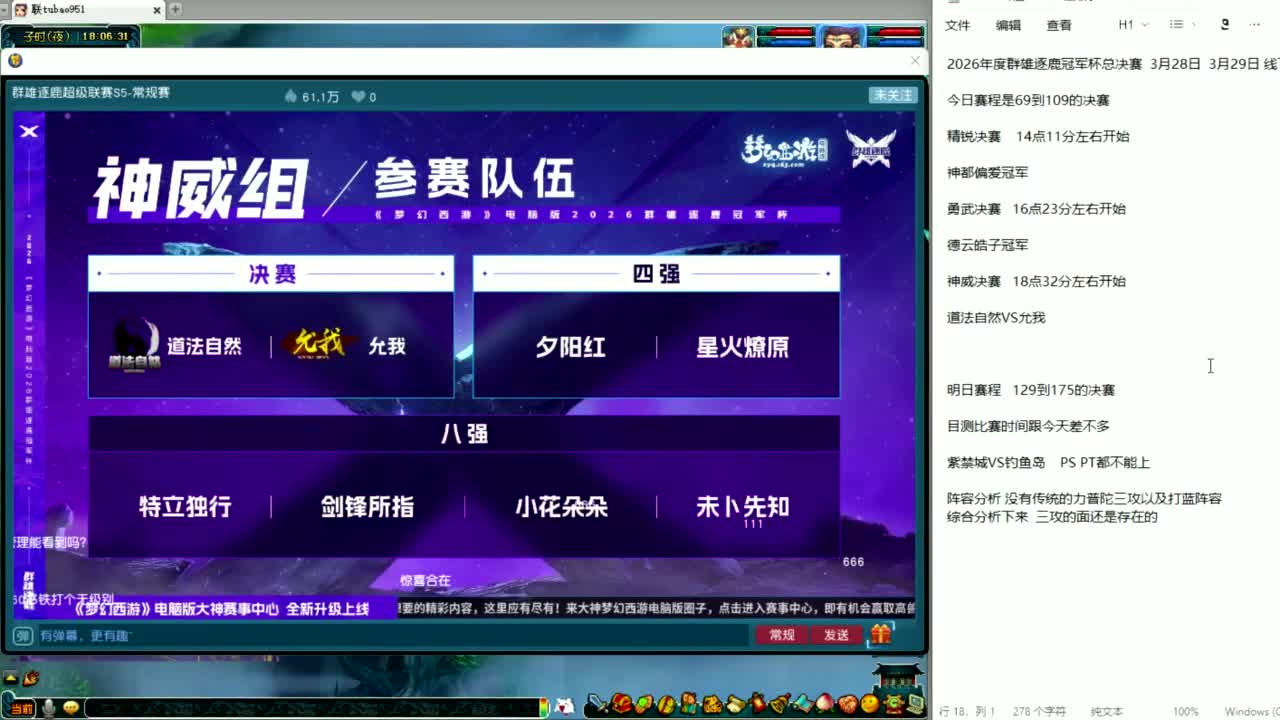Image resolution: width=1280 pixels, height=720 pixels.
Task: Open the 文件 menu in Notepad
Action: (957, 25)
